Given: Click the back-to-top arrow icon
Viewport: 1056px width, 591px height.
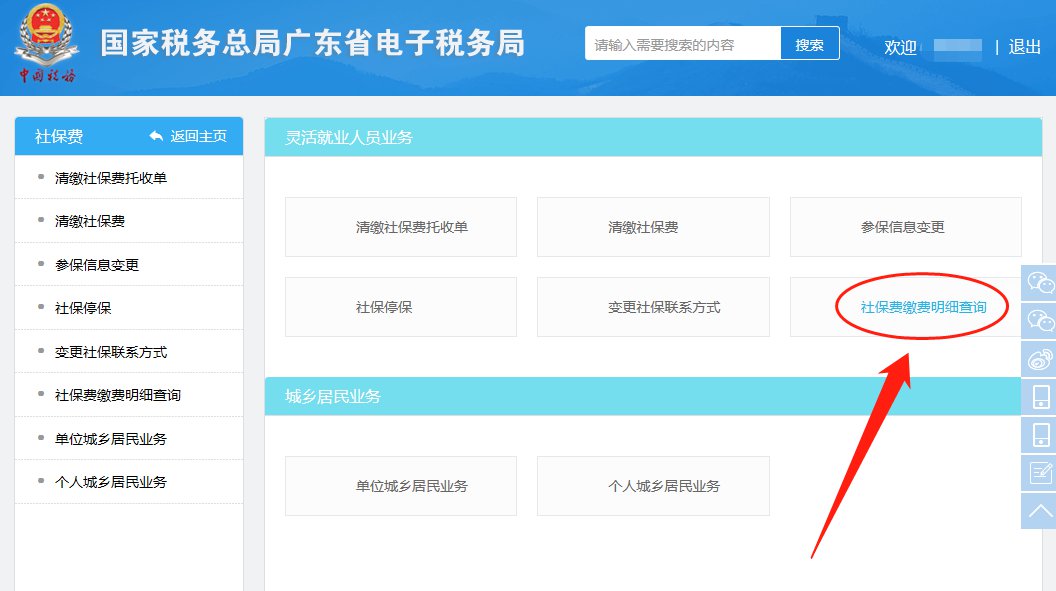Looking at the screenshot, I should [1040, 511].
